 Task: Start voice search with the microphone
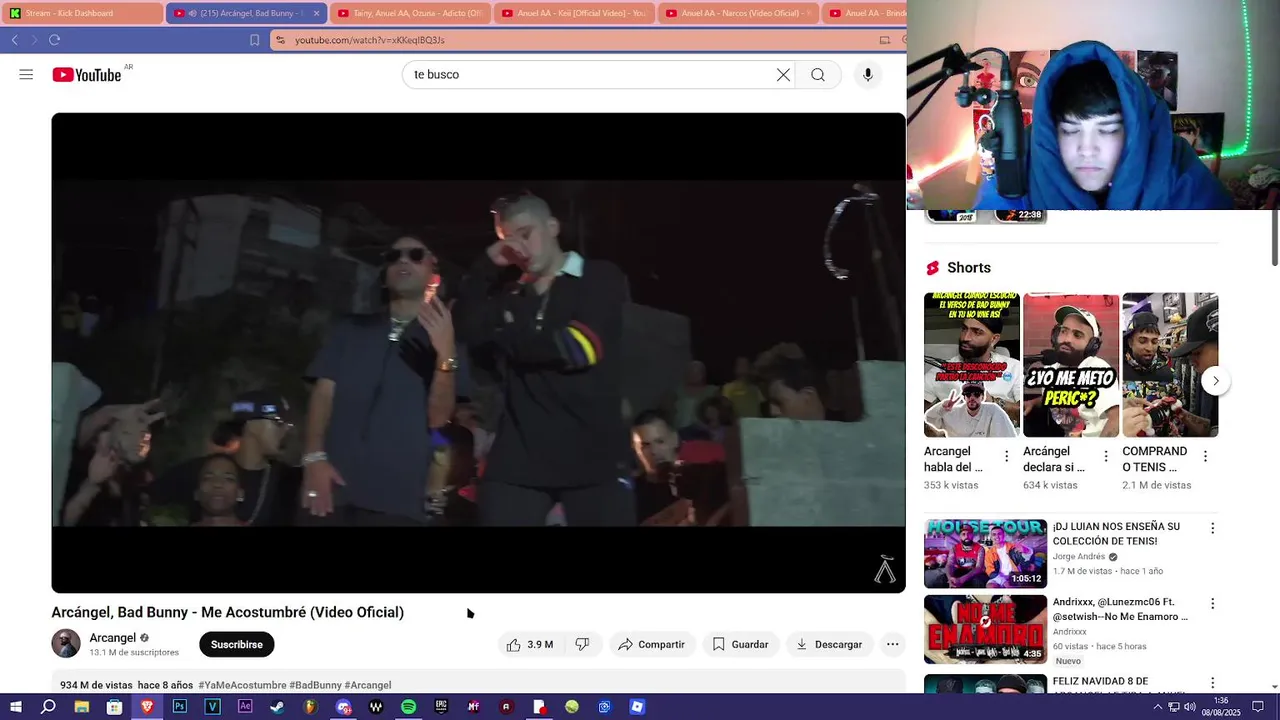point(868,75)
